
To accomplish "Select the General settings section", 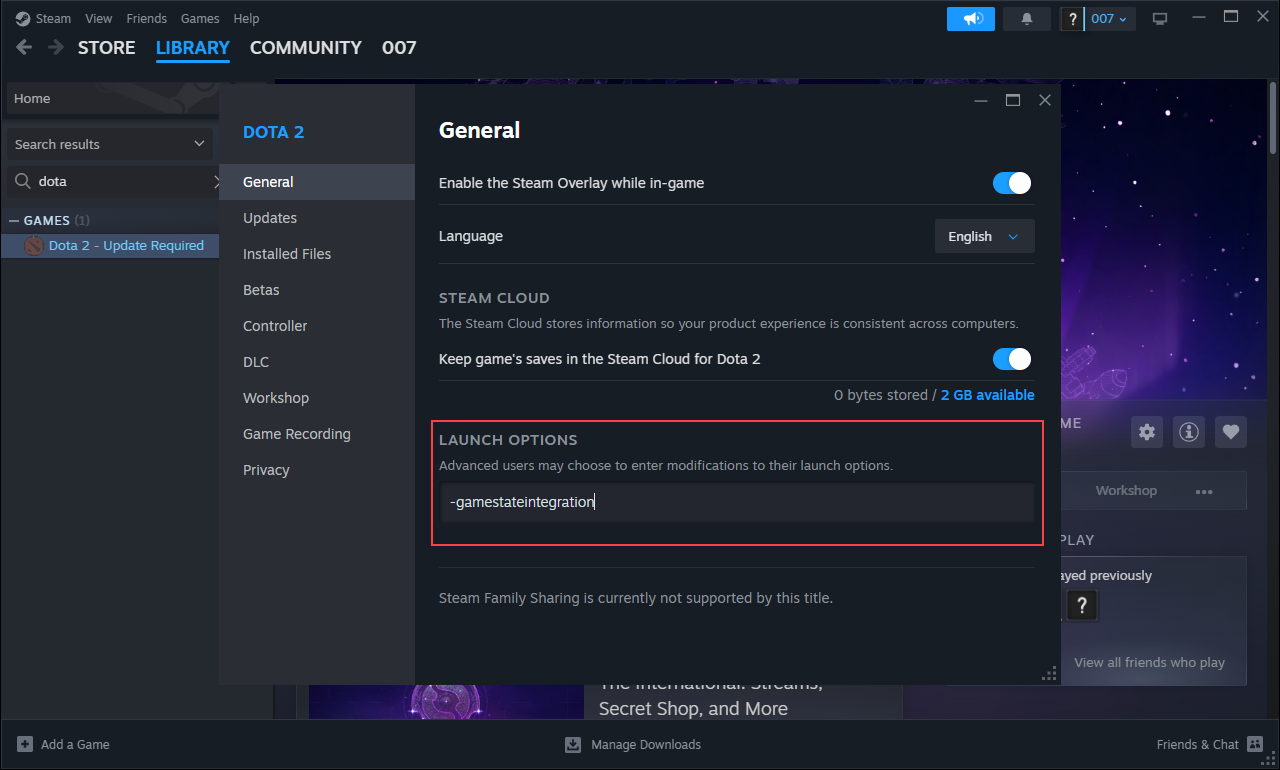I will tap(317, 182).
